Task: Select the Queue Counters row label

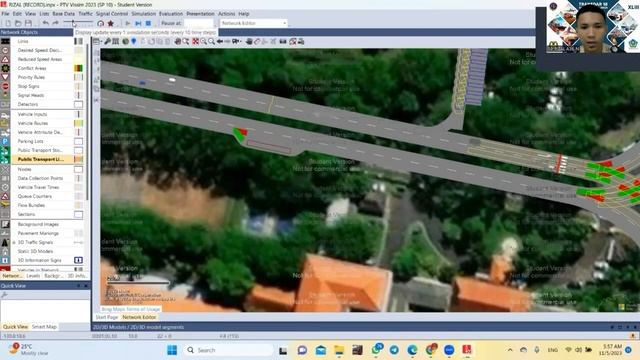Action: click(35, 196)
